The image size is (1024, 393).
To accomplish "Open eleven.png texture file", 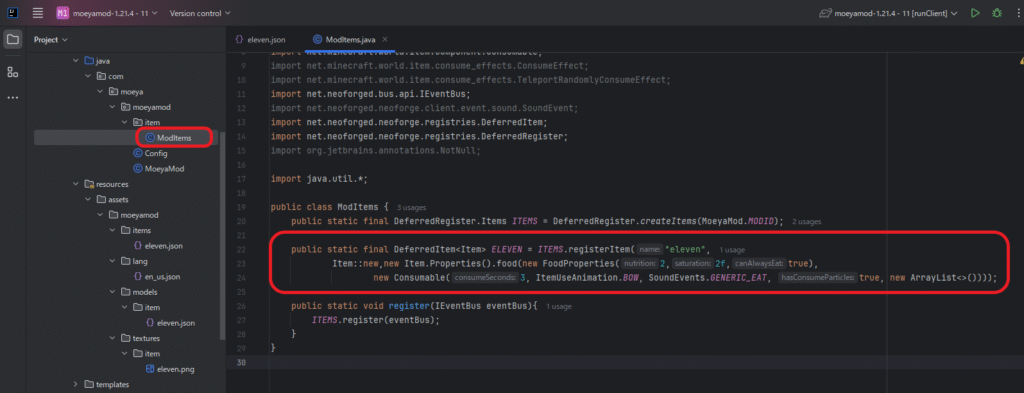I will (x=169, y=369).
